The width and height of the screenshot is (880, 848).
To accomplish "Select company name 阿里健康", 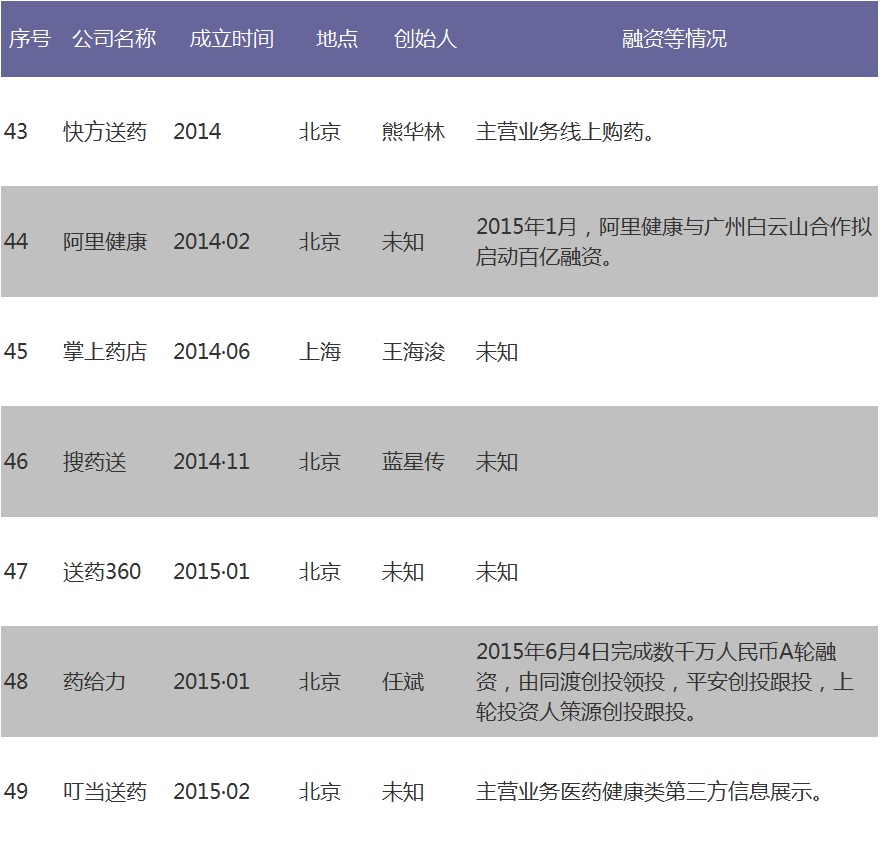I will (105, 242).
